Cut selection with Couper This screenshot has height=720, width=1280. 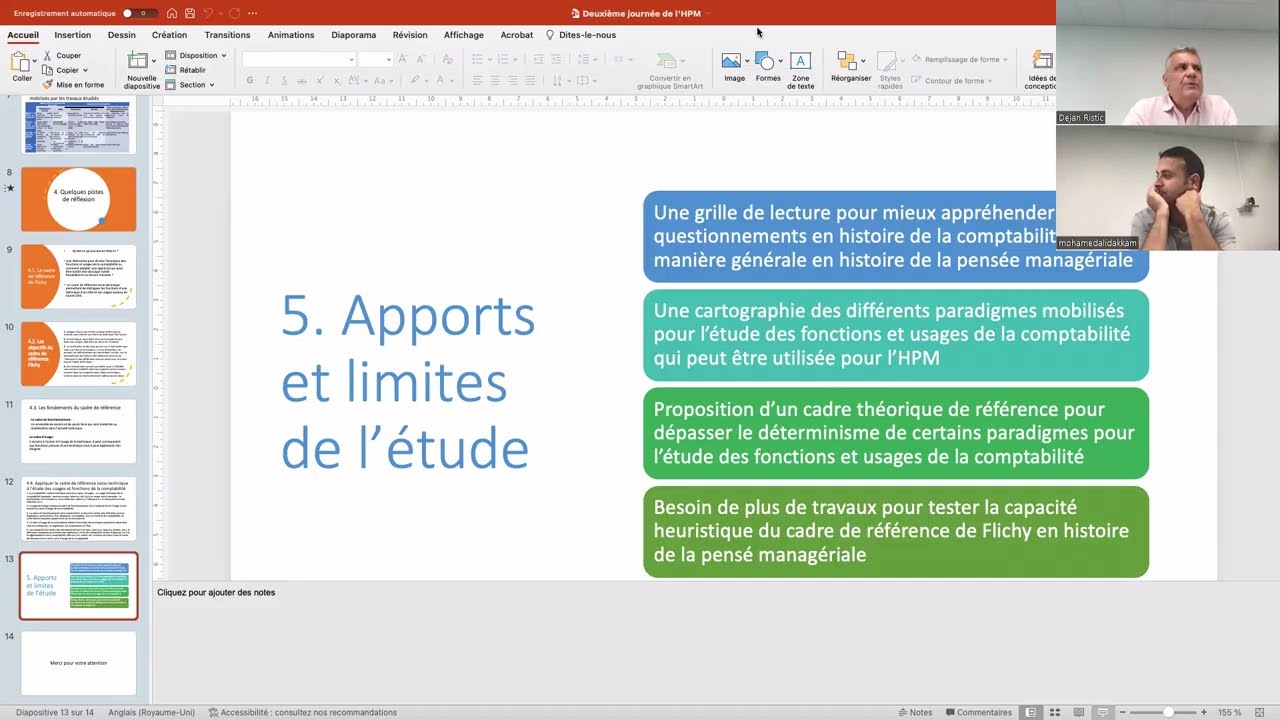(62, 56)
